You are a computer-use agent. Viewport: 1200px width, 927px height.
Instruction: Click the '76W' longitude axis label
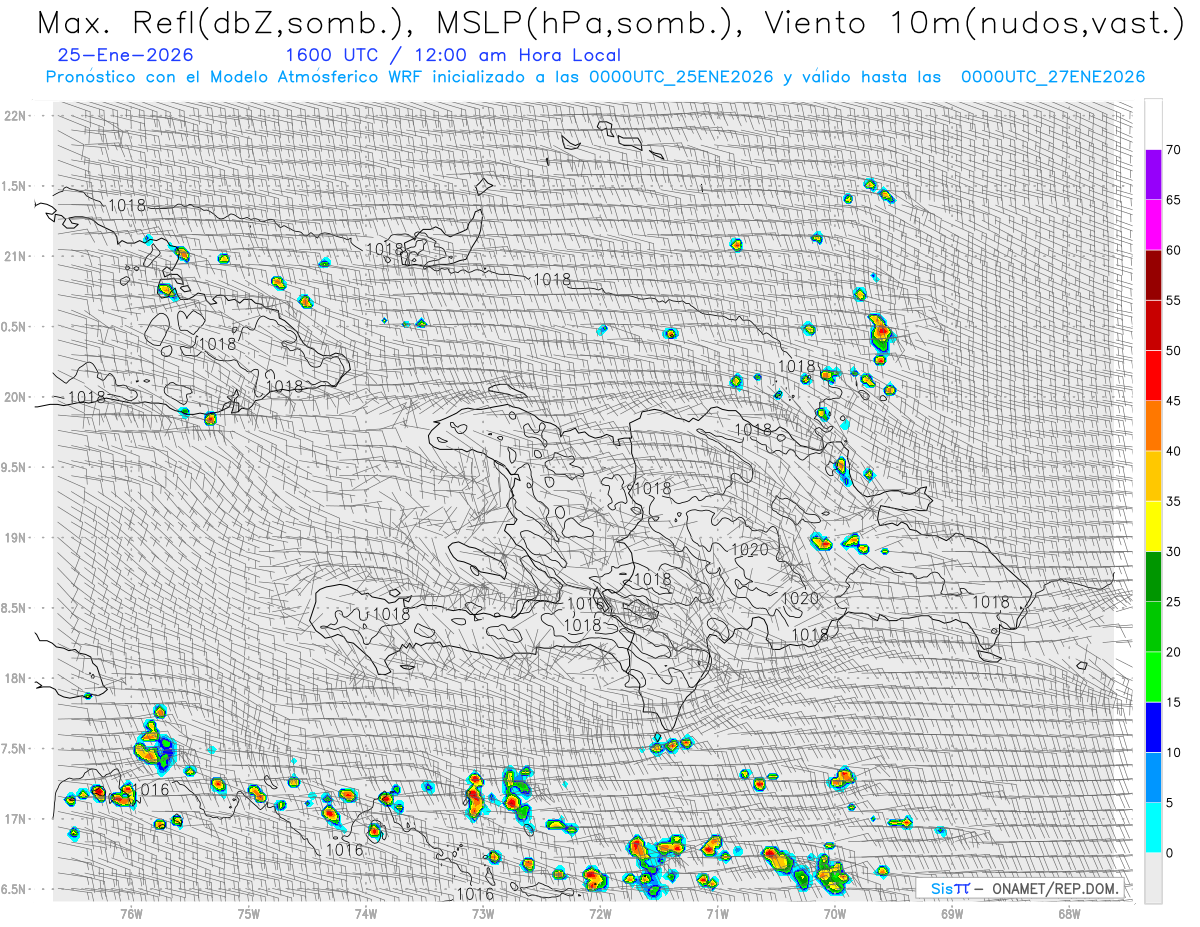[131, 913]
